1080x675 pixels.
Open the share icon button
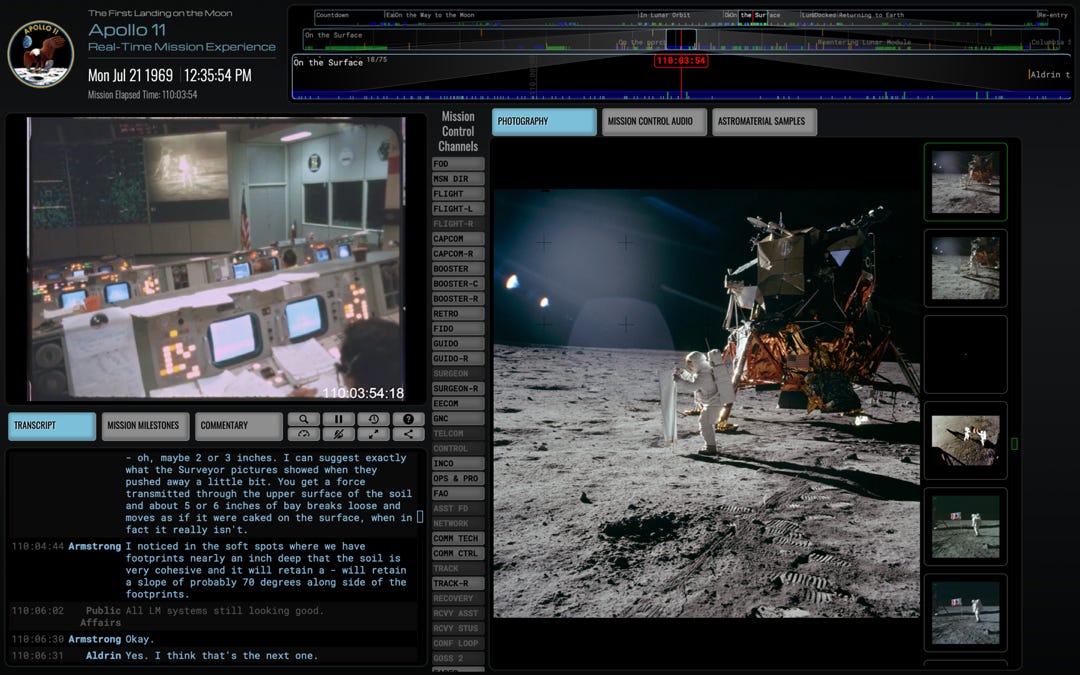point(408,434)
